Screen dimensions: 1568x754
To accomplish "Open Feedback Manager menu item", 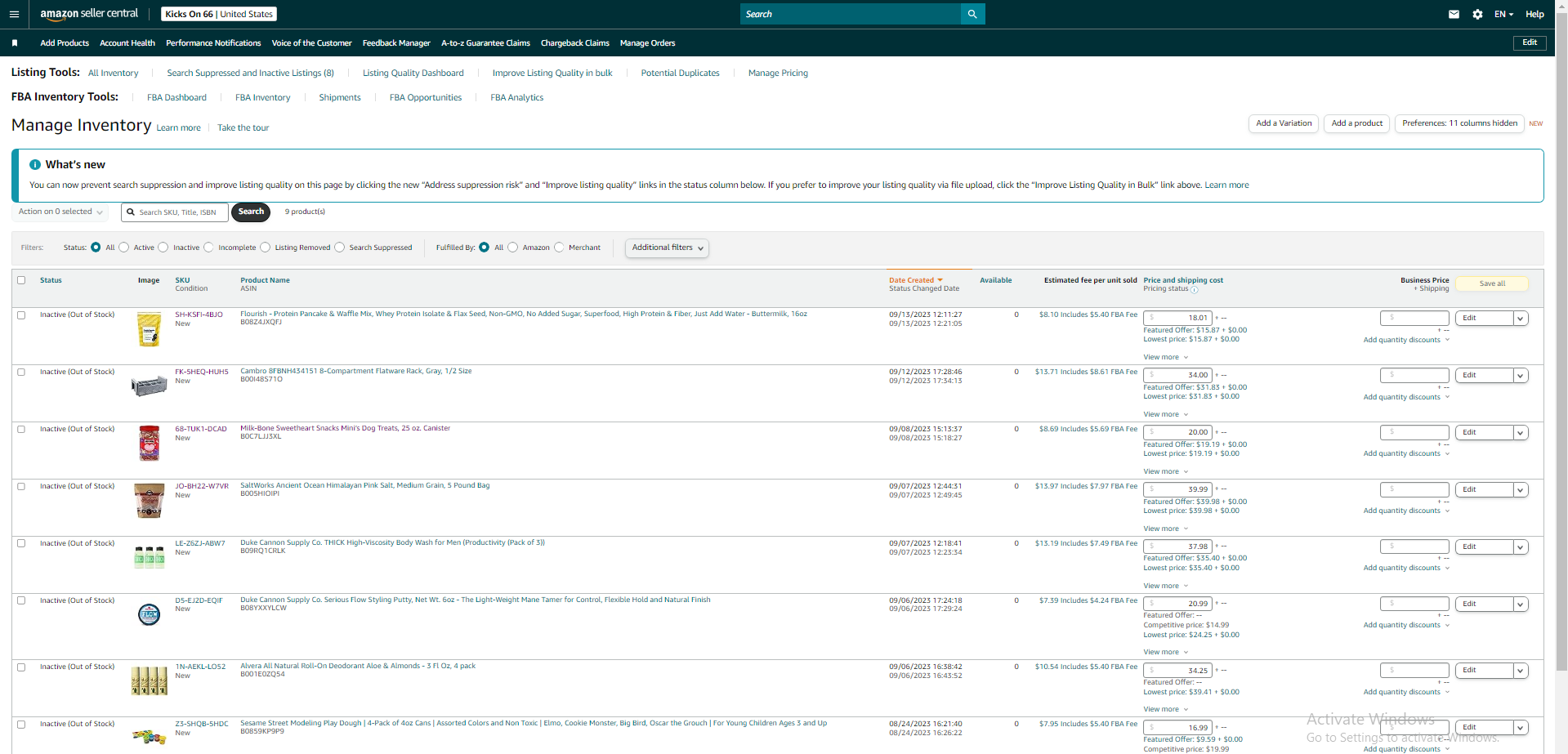I will pyautogui.click(x=396, y=43).
